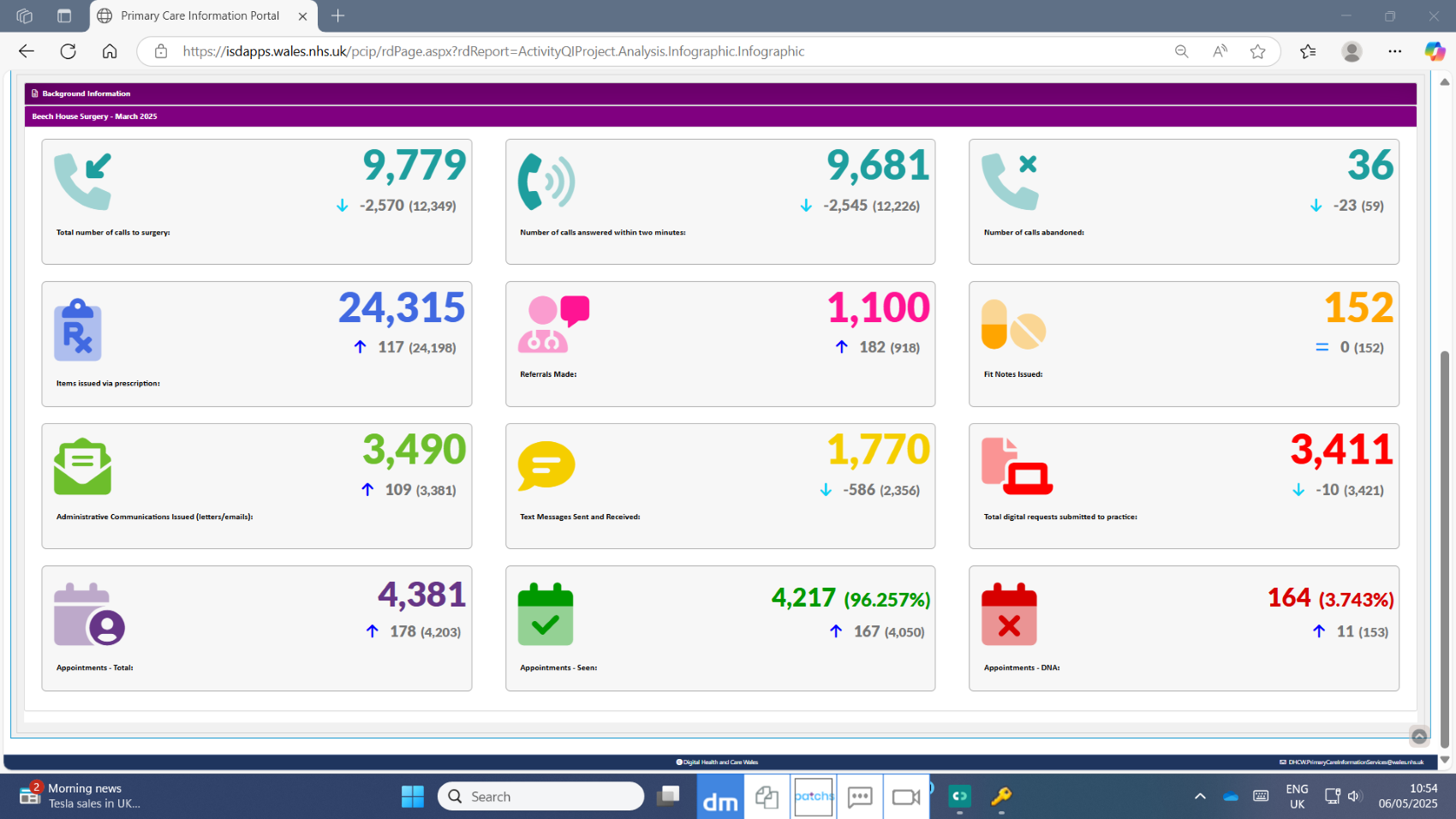Click the prescription clipboard Rx icon
The height and width of the screenshot is (819, 1456).
tap(78, 331)
